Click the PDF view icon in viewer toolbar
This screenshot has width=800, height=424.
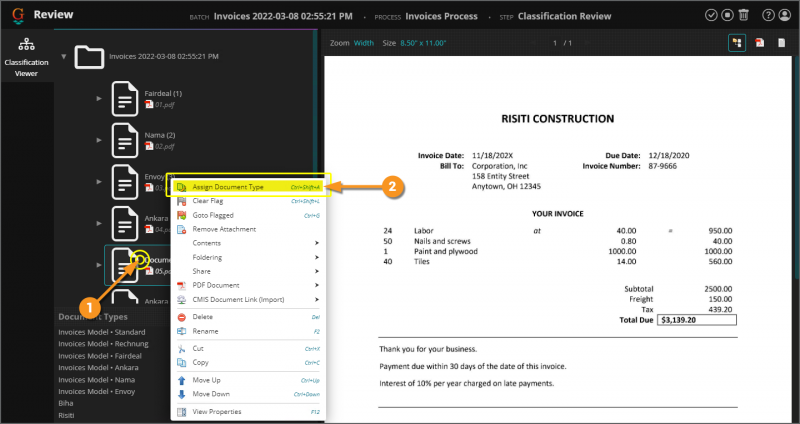760,43
